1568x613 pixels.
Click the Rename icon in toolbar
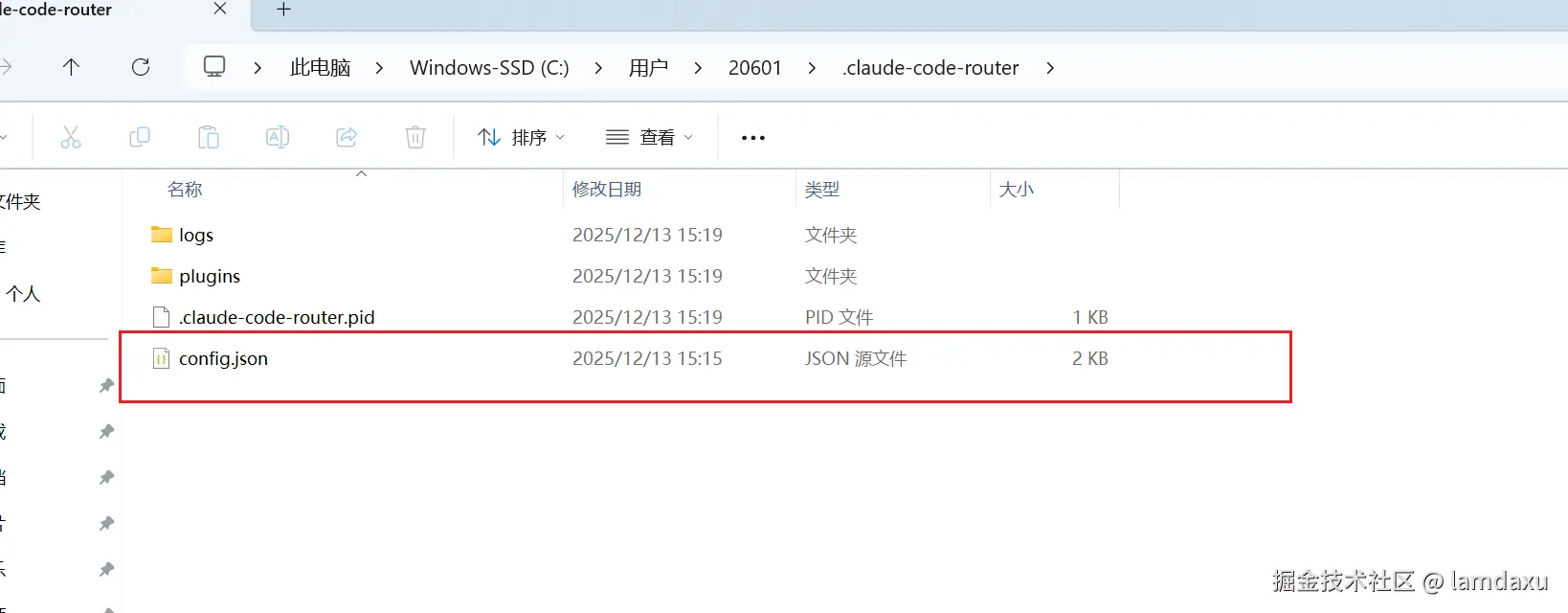click(278, 137)
